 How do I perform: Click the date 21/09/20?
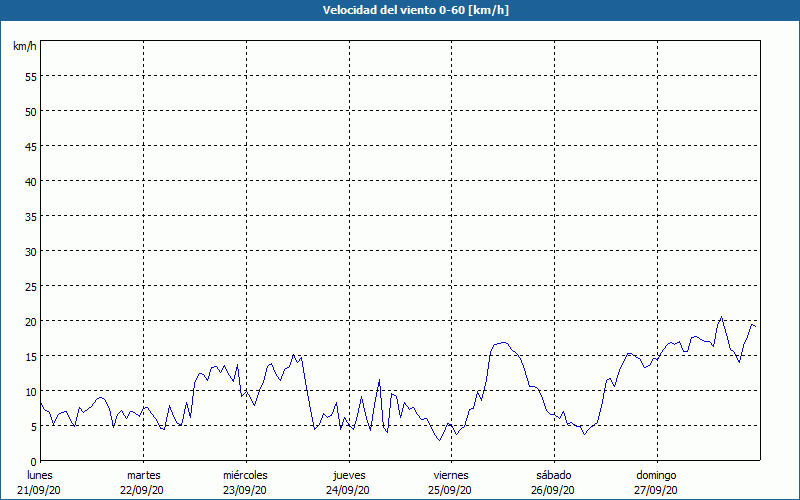(x=39, y=490)
